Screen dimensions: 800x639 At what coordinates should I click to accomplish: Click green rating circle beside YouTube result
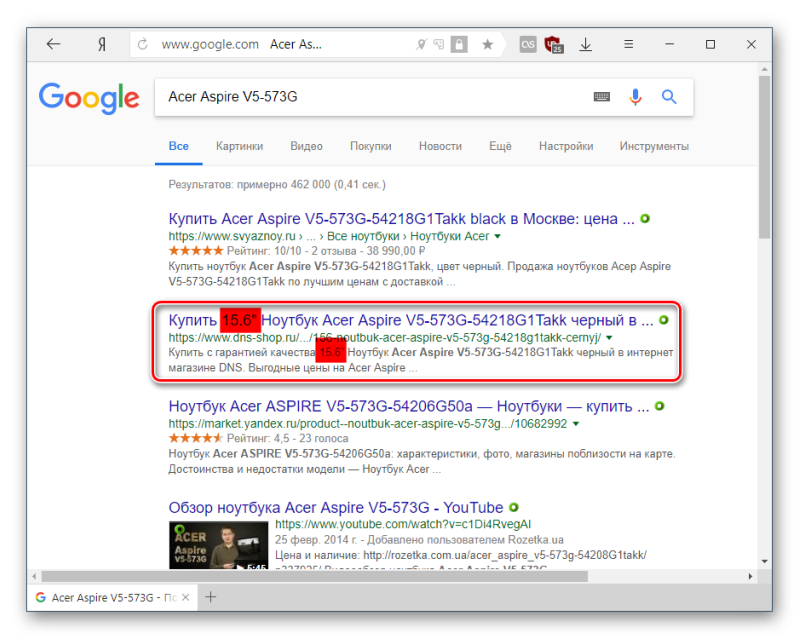514,507
